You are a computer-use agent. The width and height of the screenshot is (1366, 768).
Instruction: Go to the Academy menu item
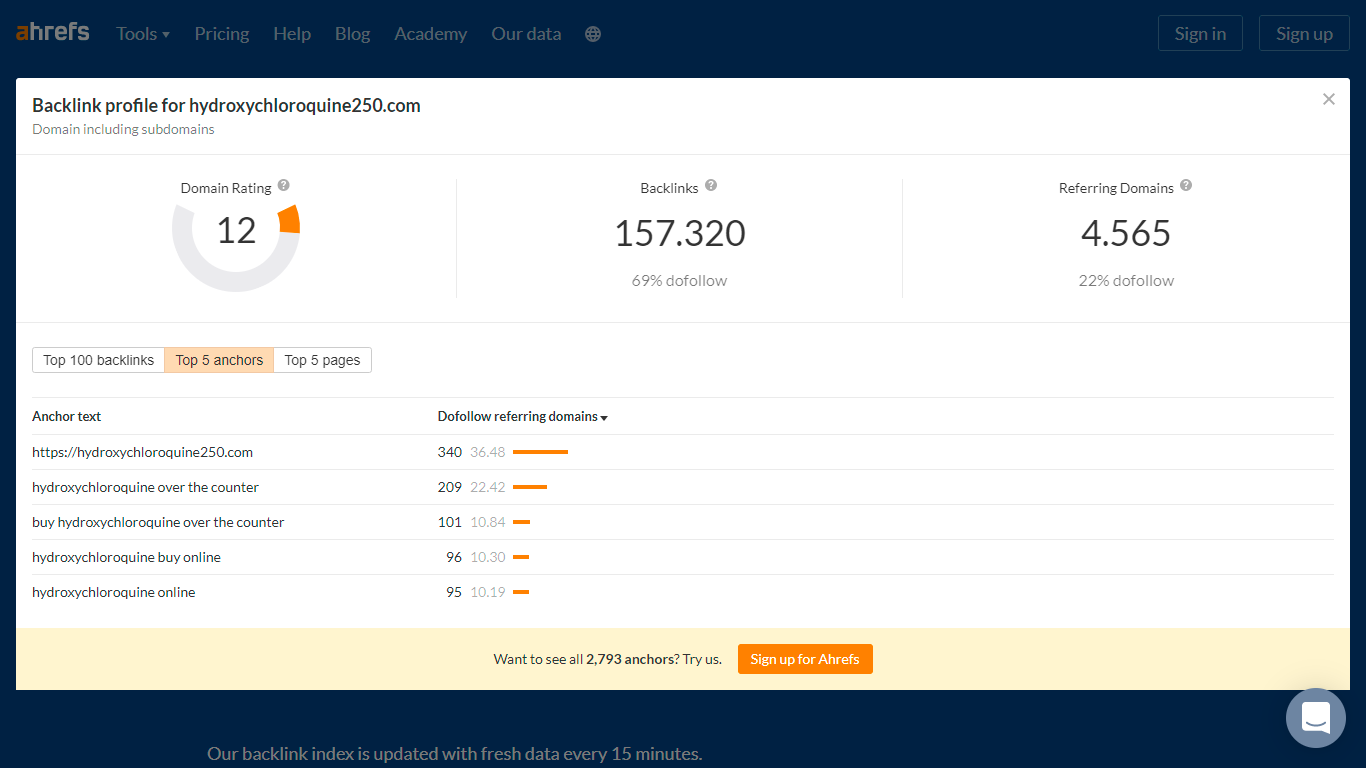click(431, 34)
